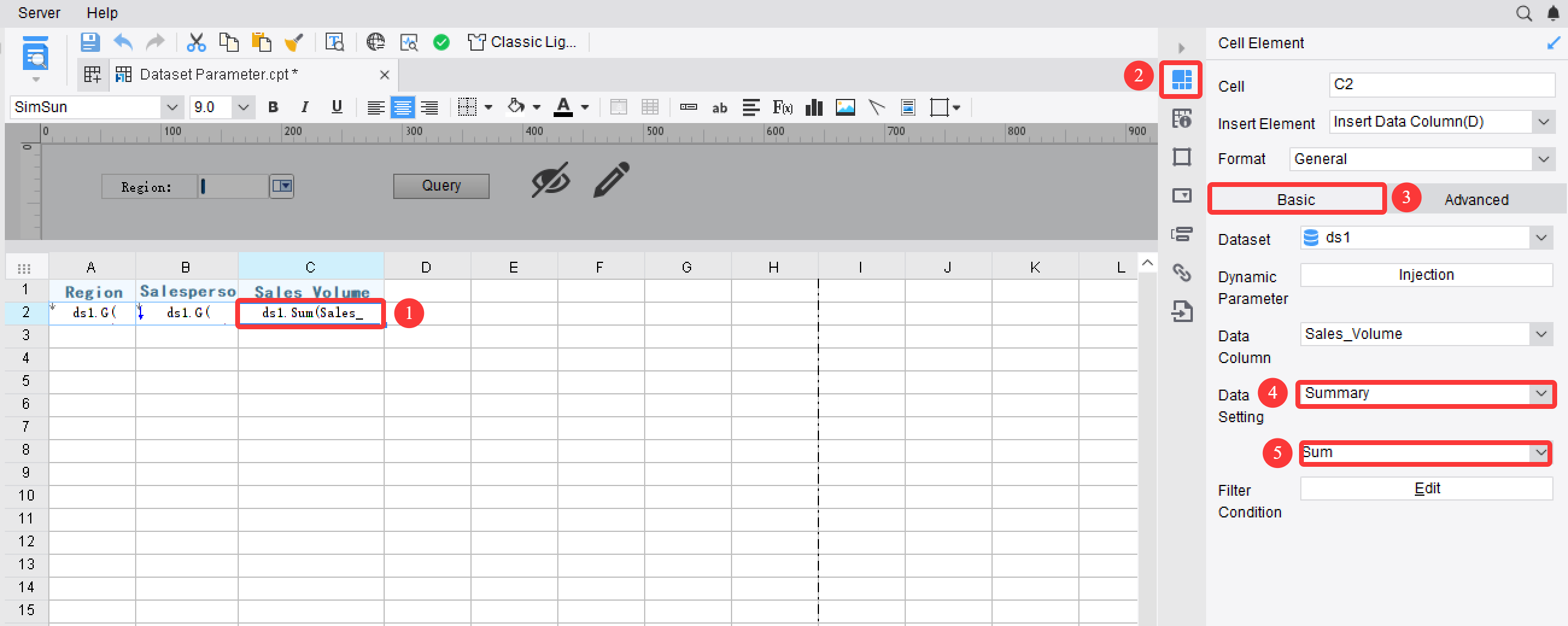Open the background fill color dropdown
The width and height of the screenshot is (1568, 626).
(x=536, y=108)
